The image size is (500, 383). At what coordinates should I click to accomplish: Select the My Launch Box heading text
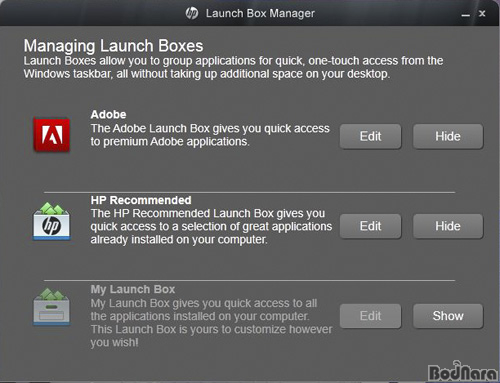pos(133,289)
